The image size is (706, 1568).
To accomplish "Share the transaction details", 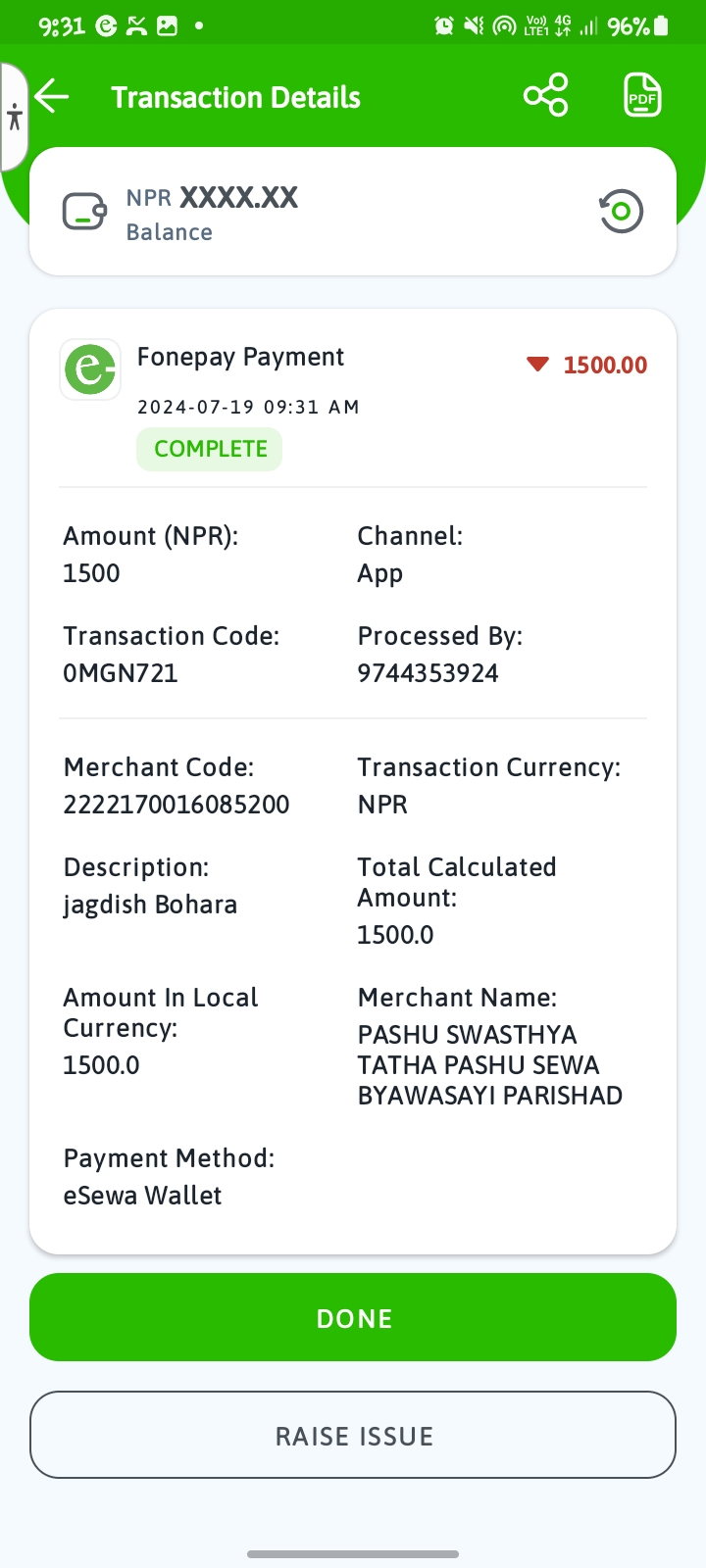I will 546,95.
